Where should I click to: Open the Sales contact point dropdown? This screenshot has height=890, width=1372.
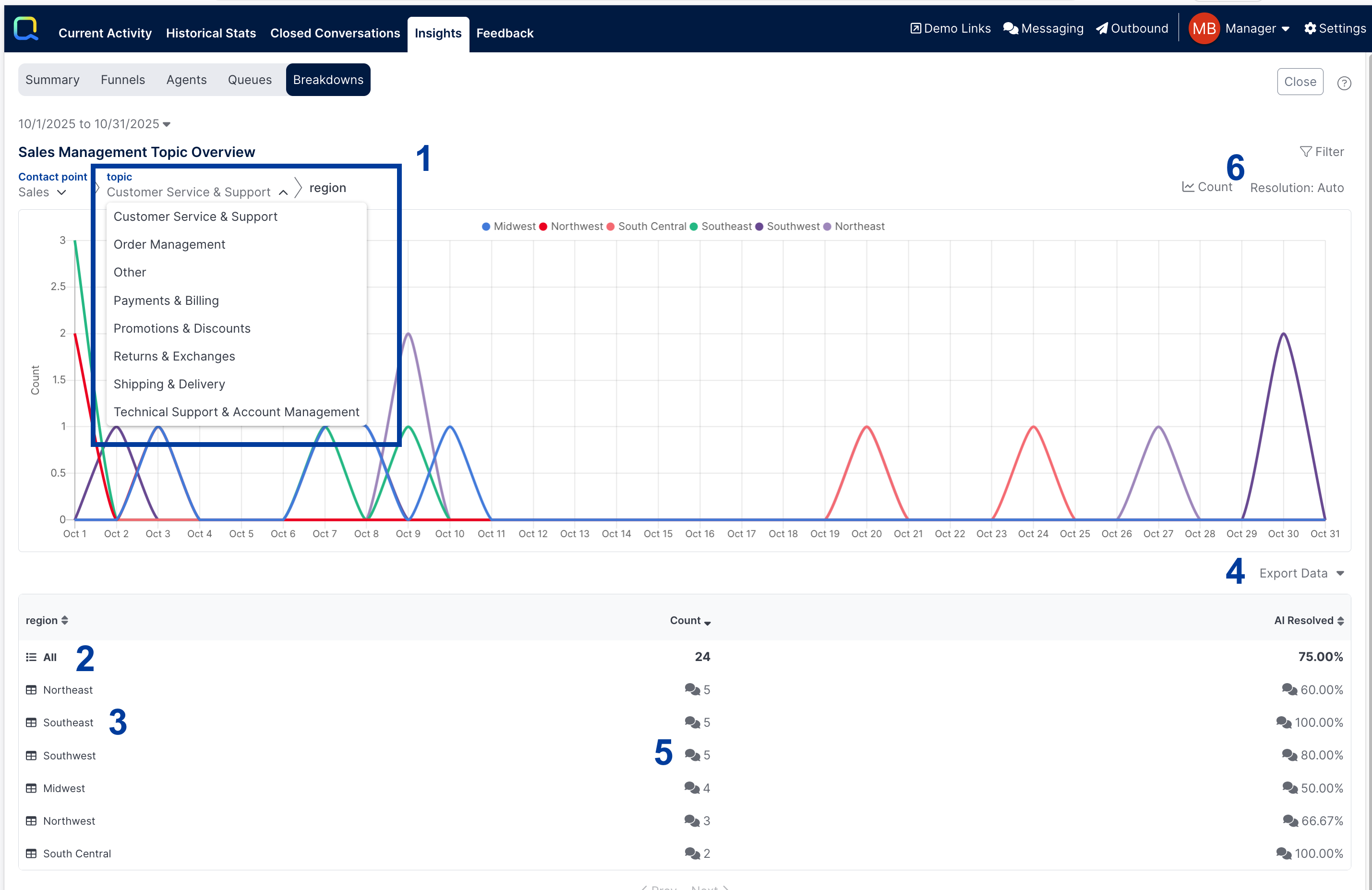tap(42, 192)
